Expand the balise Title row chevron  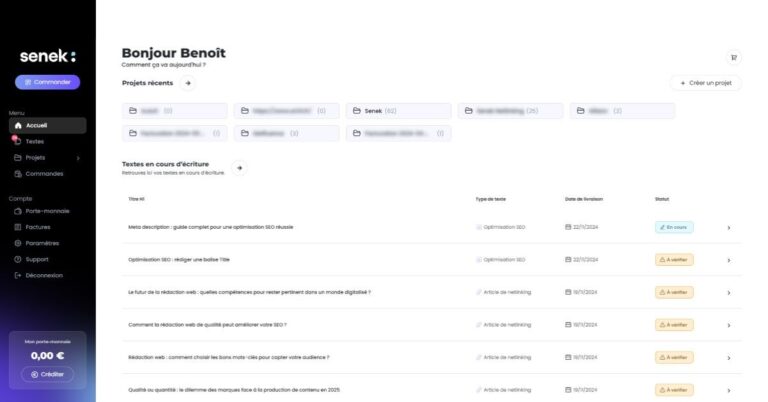(x=729, y=260)
